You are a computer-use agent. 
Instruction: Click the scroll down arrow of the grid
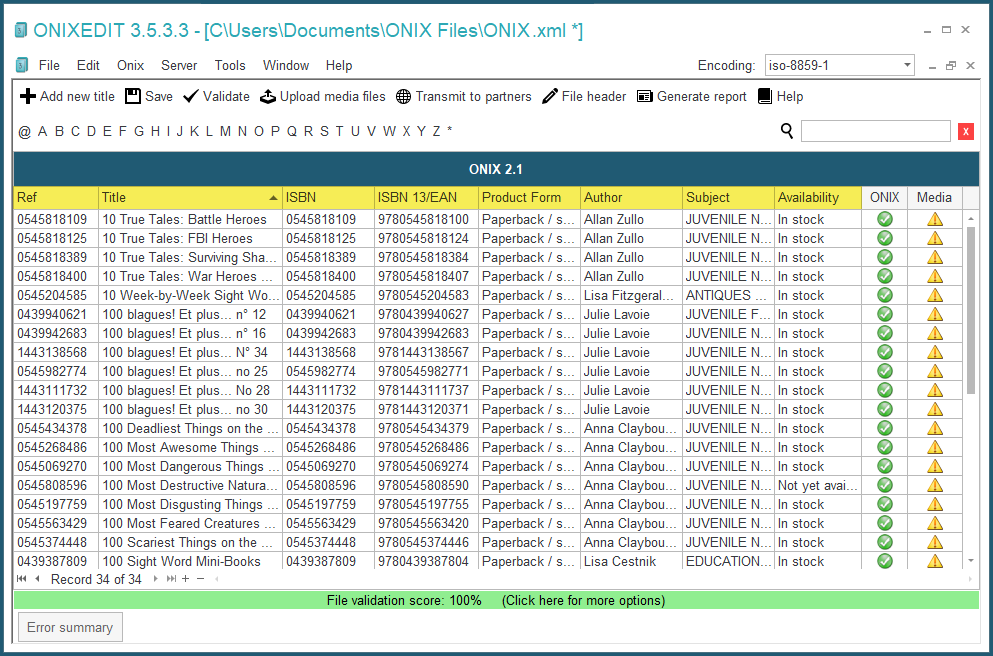(971, 561)
